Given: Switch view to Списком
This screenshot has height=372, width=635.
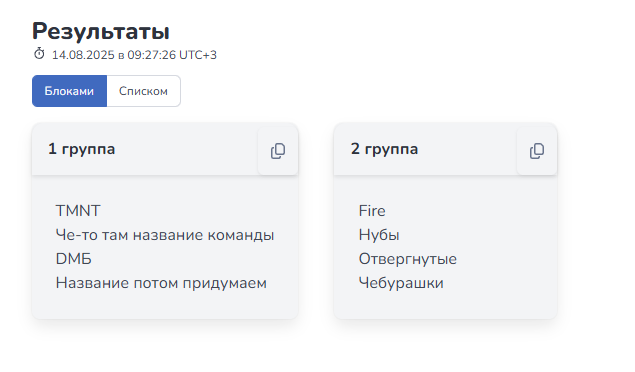Looking at the screenshot, I should 143,91.
